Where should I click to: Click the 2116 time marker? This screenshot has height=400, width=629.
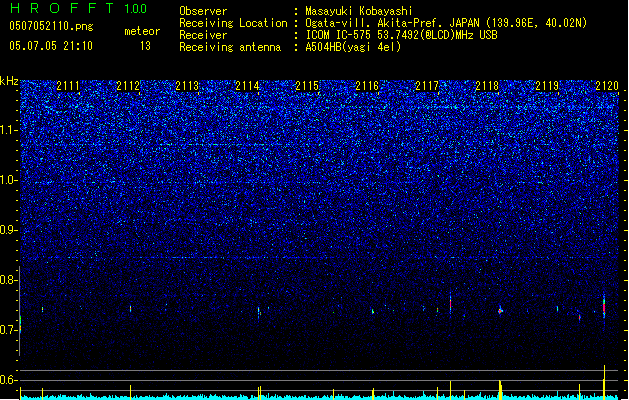(x=367, y=86)
